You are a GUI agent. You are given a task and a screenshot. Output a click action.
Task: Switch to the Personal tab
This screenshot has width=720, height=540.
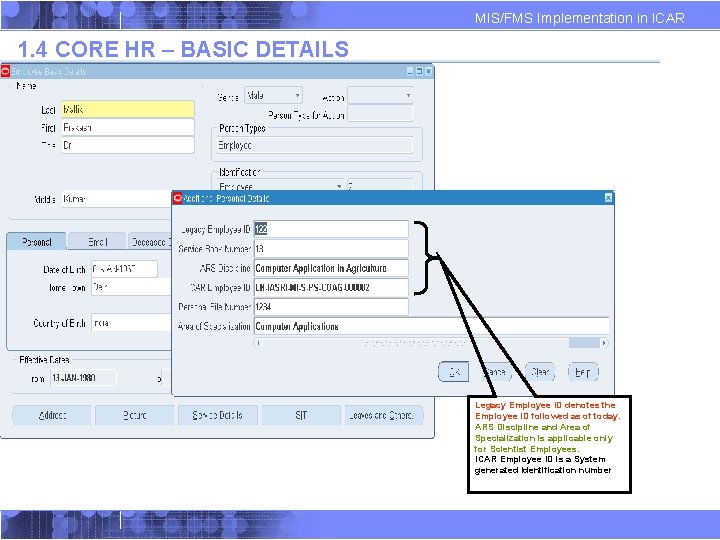[x=37, y=242]
